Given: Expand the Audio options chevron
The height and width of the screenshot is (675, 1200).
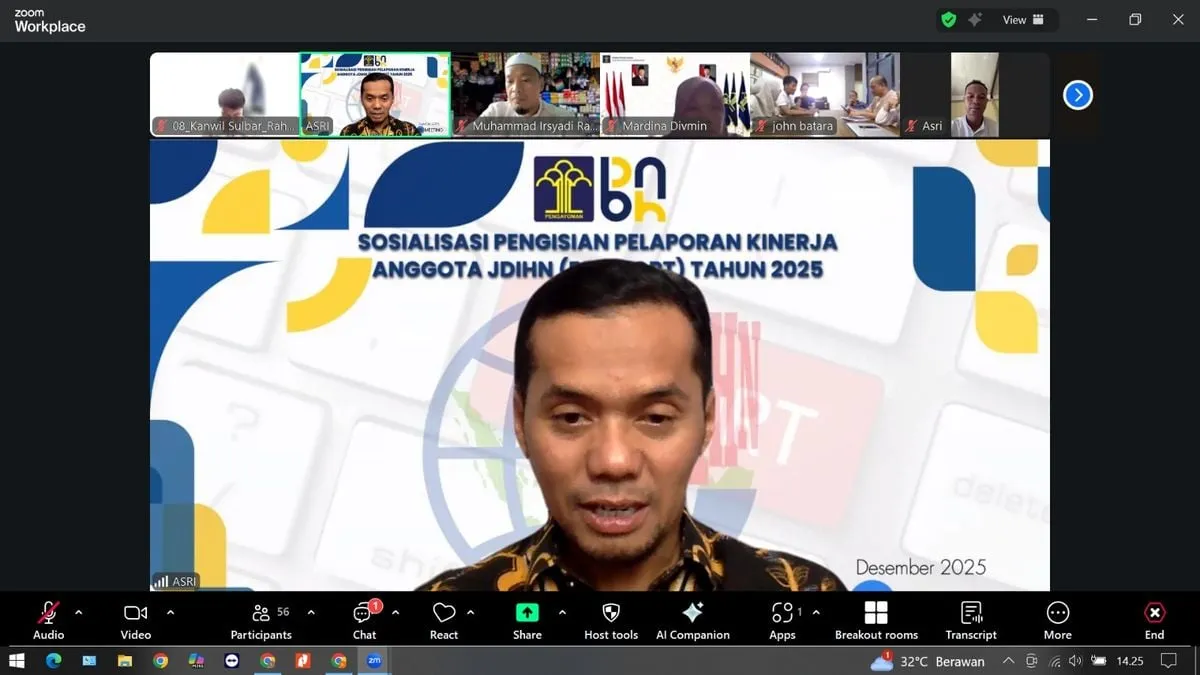Looking at the screenshot, I should (x=79, y=612).
